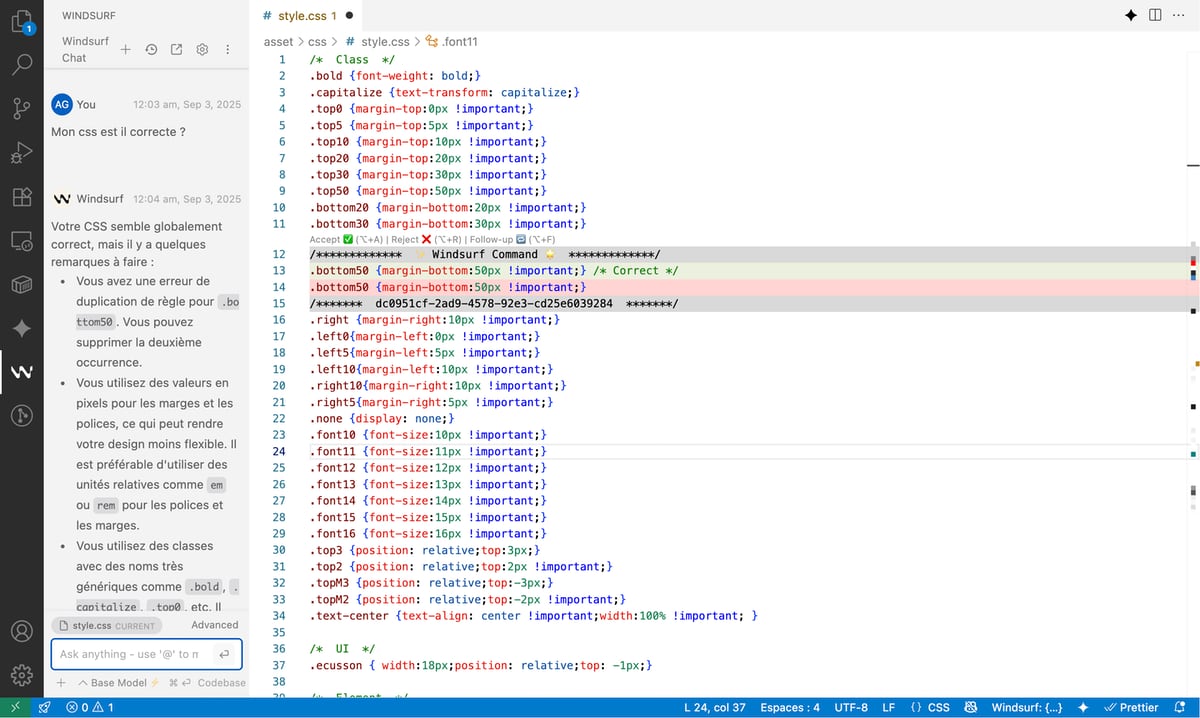Click the .ecusson rule on line 37
1200x718 pixels.
pos(481,665)
